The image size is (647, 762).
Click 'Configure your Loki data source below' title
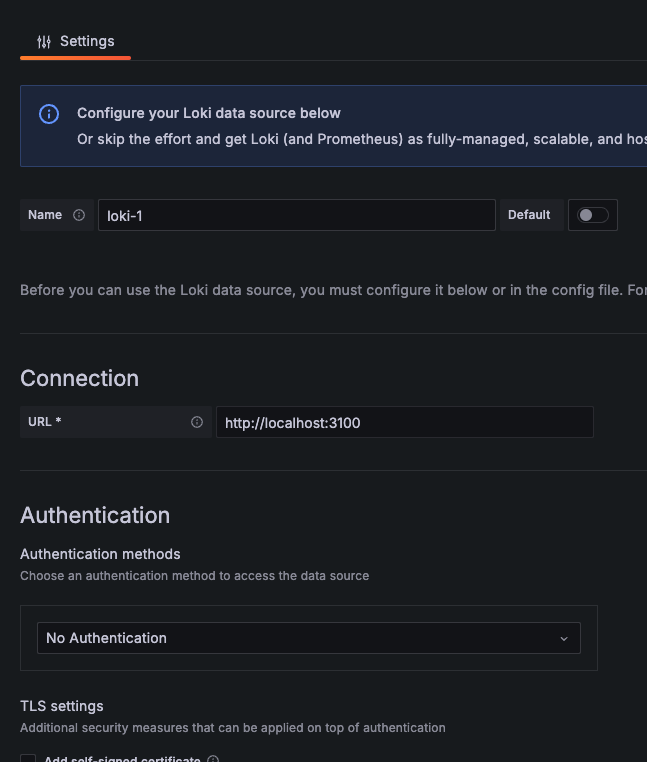pyautogui.click(x=209, y=113)
